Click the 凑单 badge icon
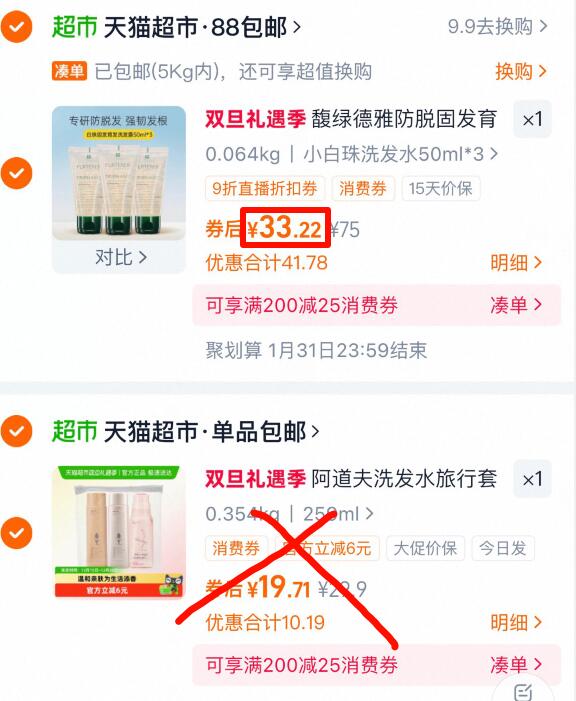 69,71
